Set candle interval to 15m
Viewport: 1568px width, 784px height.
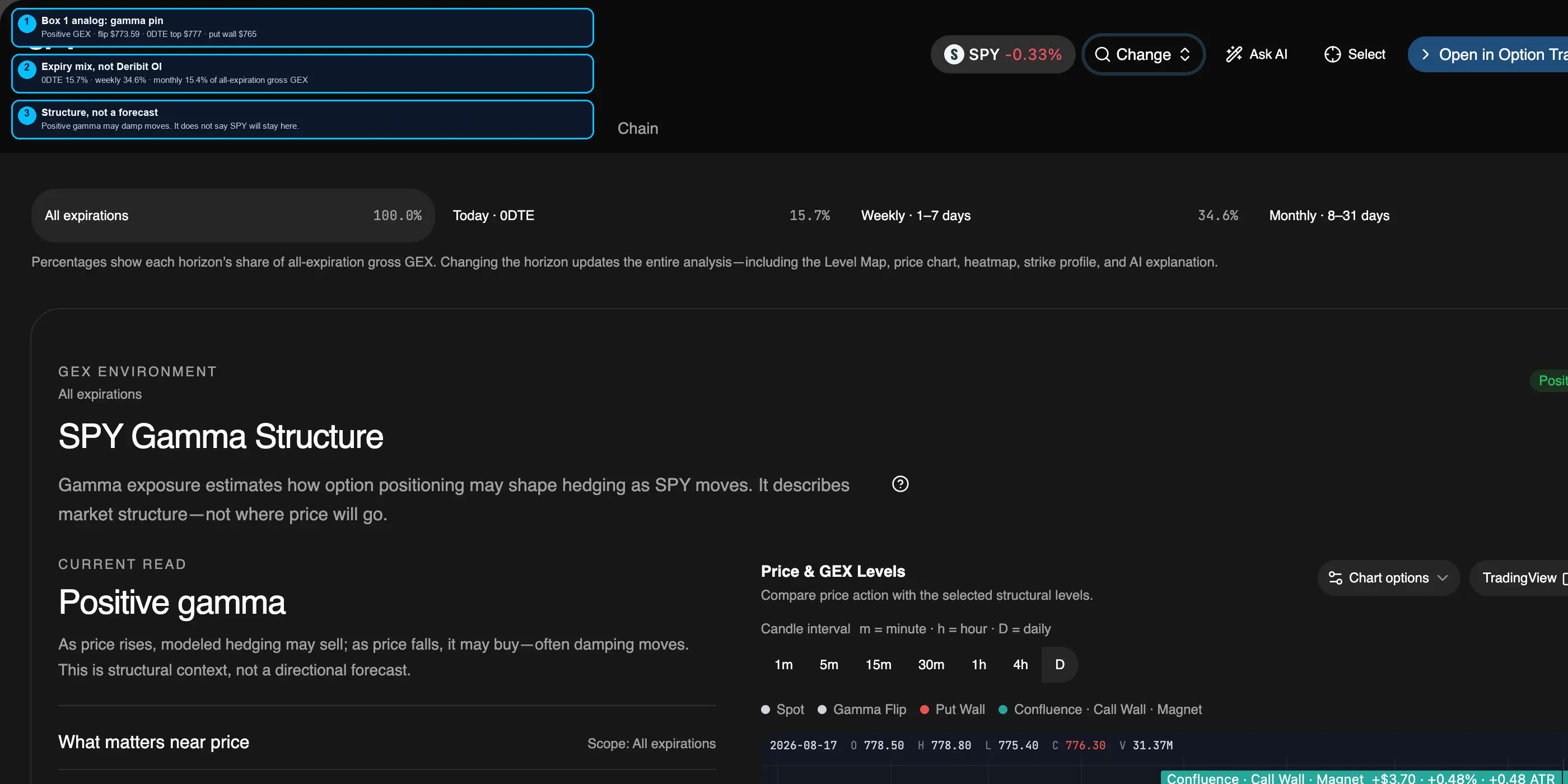tap(878, 665)
